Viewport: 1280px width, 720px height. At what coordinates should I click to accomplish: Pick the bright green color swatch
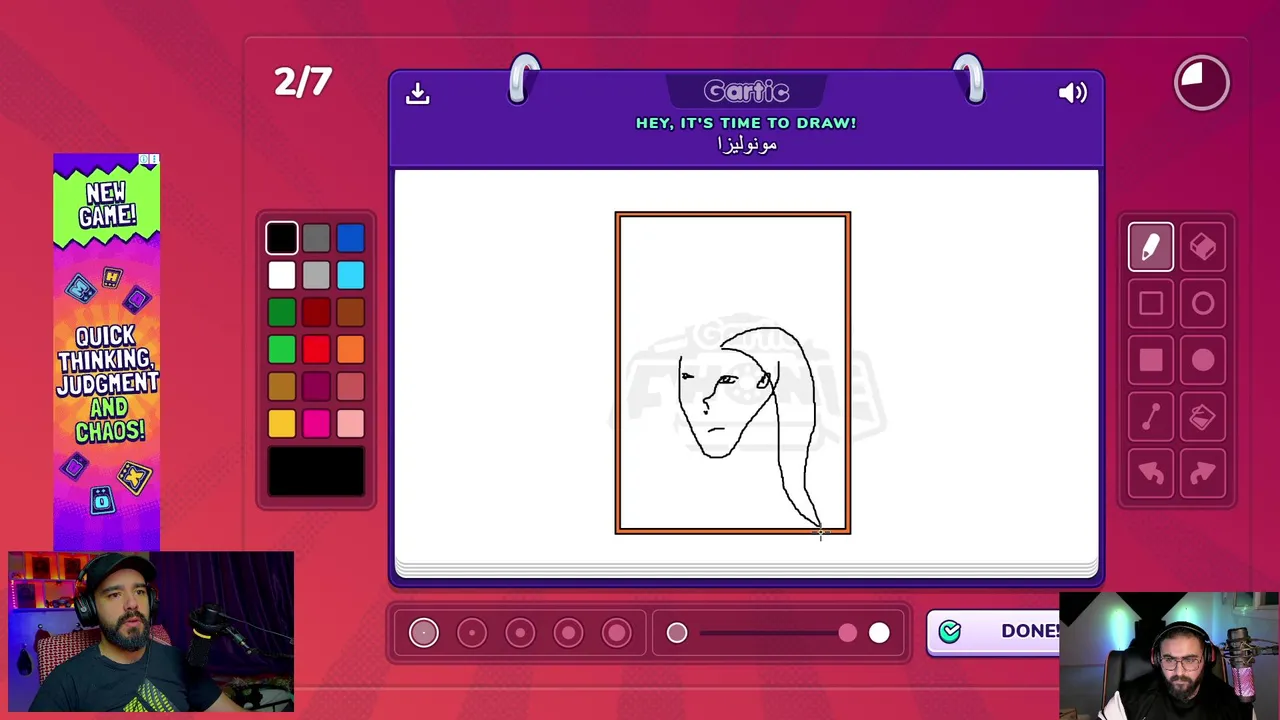pyautogui.click(x=282, y=349)
